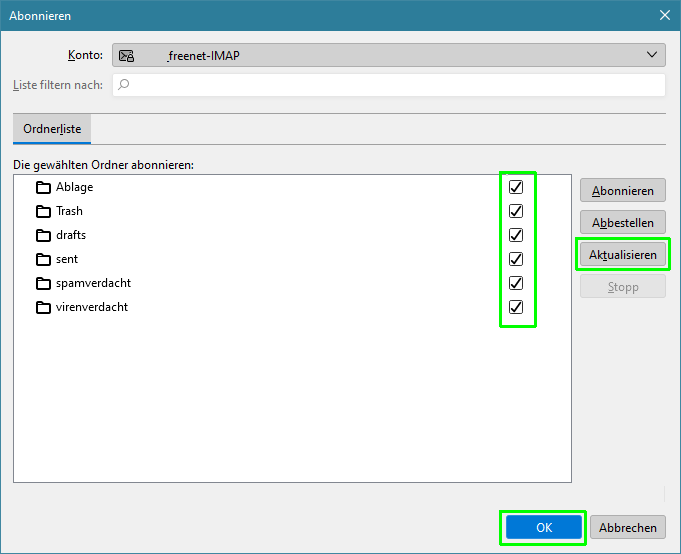This screenshot has height=554, width=681.
Task: Click the mail account icon in Konto
Action: point(127,56)
